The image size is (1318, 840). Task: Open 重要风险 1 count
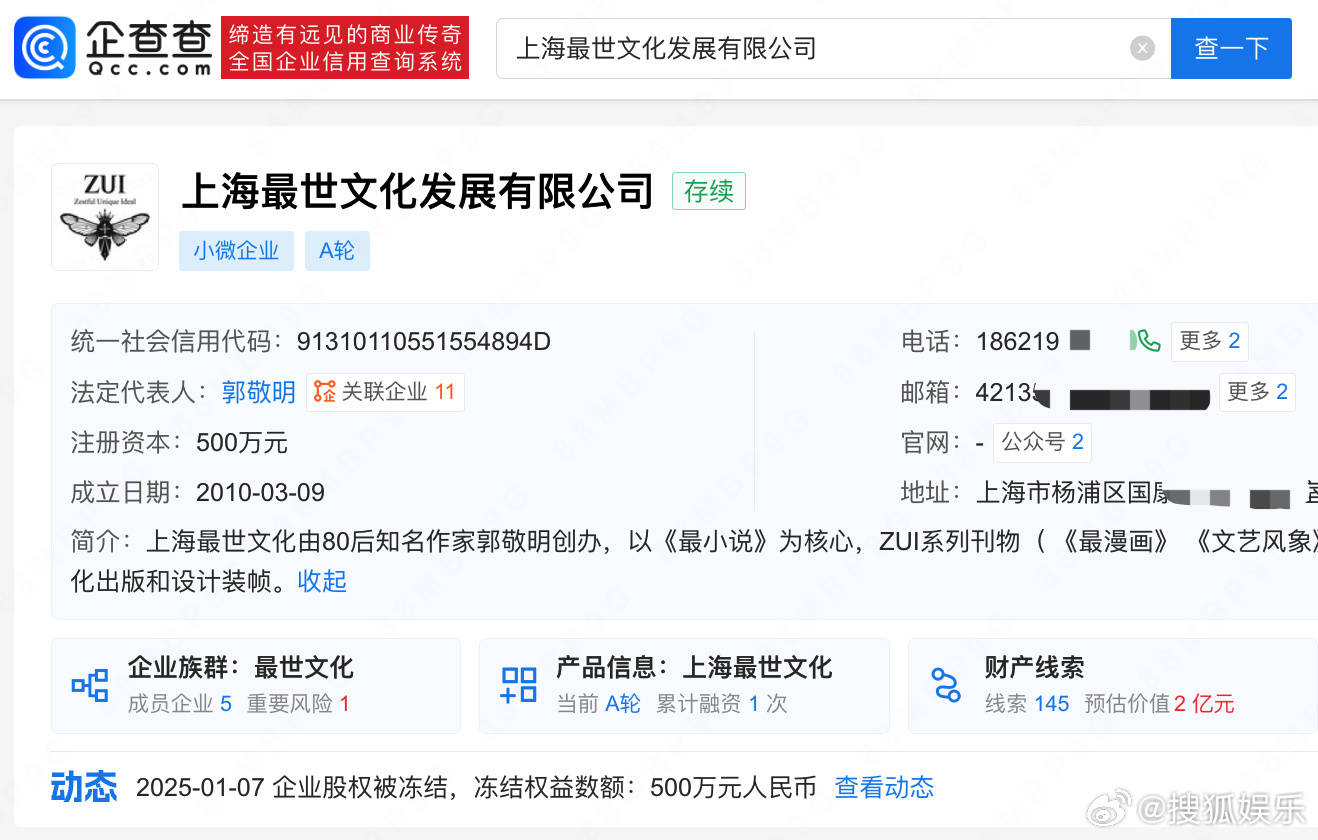pos(298,704)
